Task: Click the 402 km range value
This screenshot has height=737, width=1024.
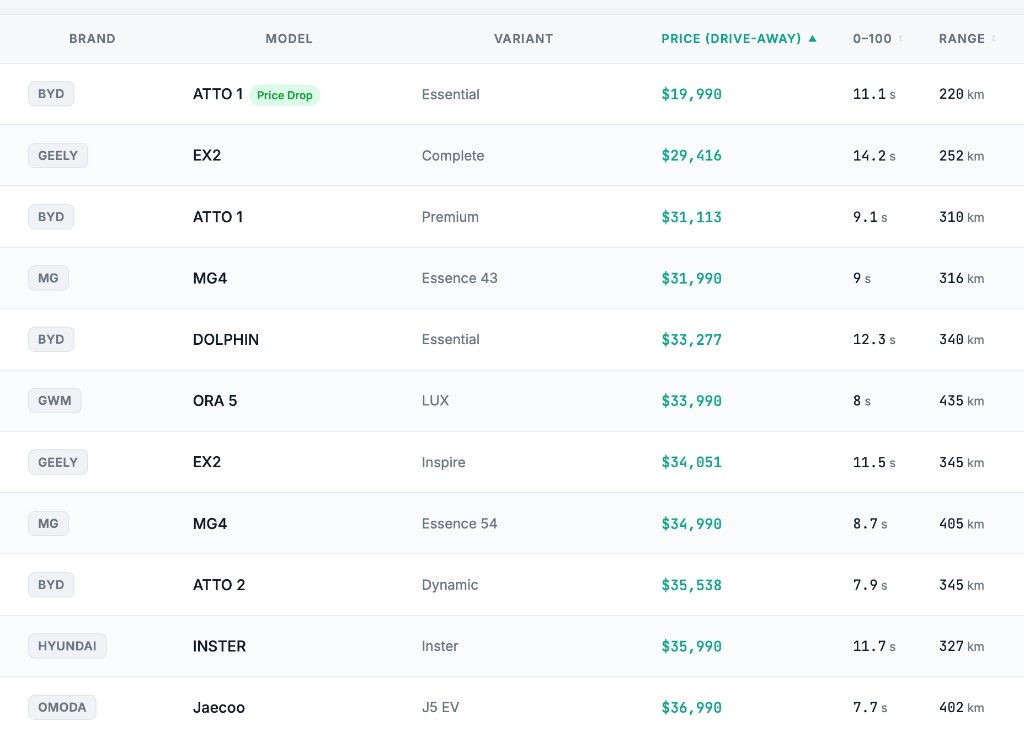Action: [961, 708]
